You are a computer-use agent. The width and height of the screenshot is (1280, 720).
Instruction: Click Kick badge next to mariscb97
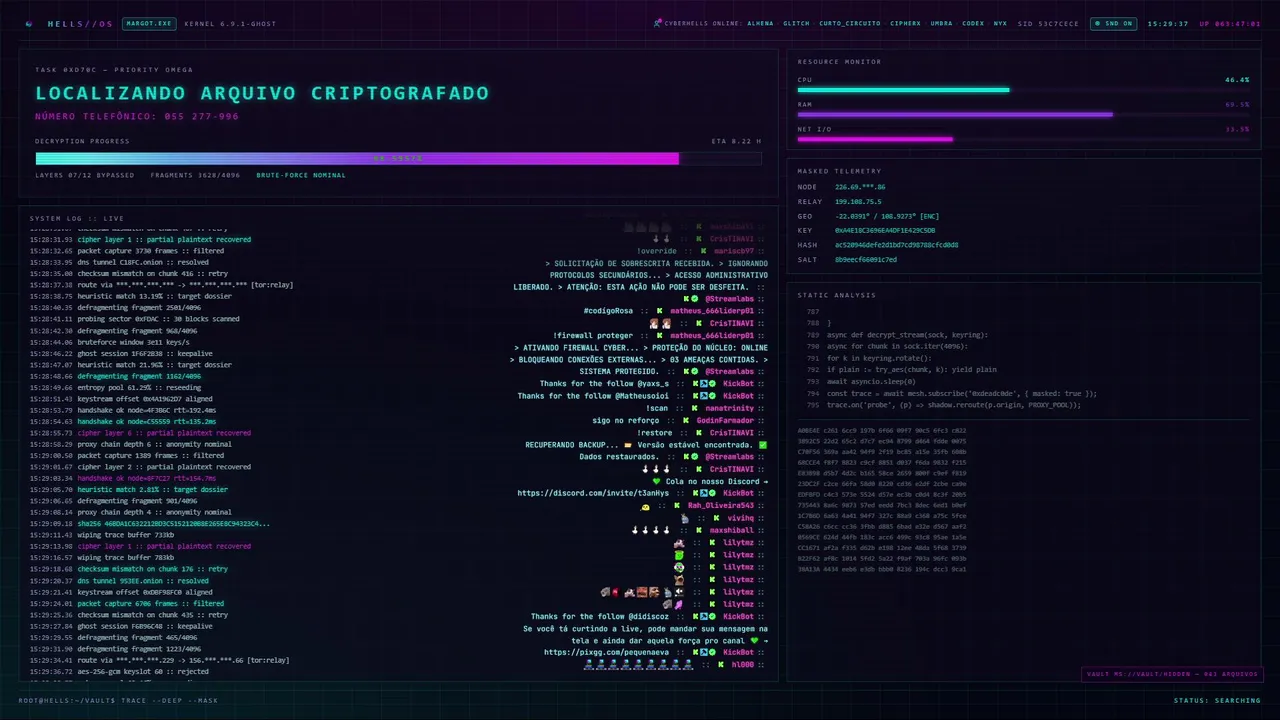pyautogui.click(x=703, y=251)
